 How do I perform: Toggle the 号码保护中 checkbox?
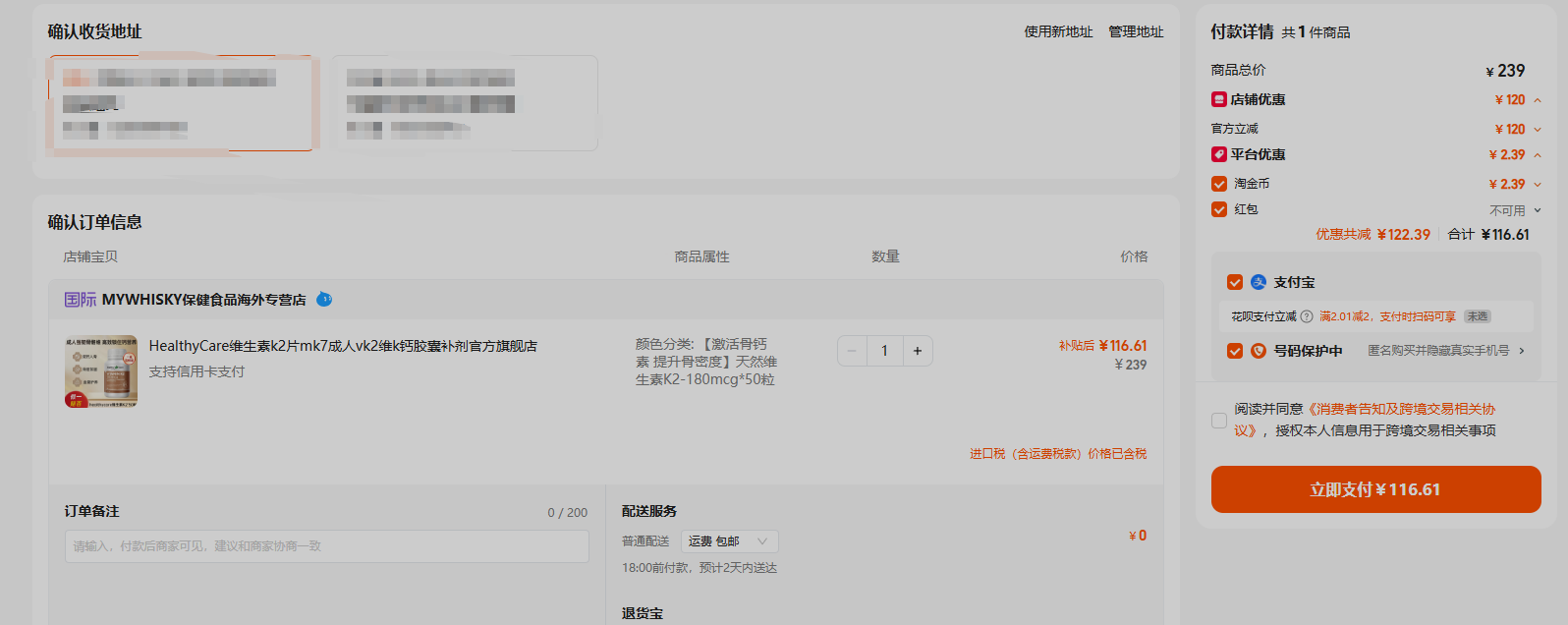1235,351
